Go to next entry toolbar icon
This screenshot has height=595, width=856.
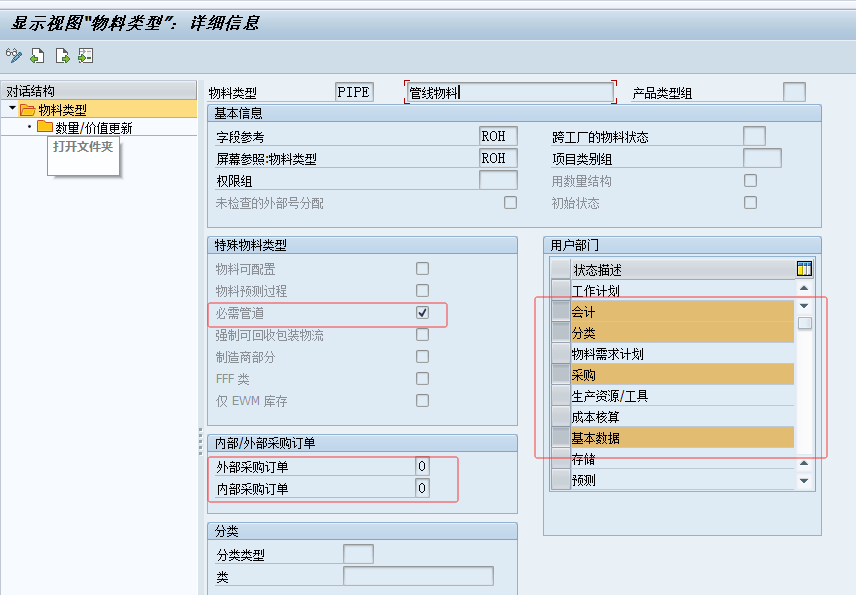[62, 56]
